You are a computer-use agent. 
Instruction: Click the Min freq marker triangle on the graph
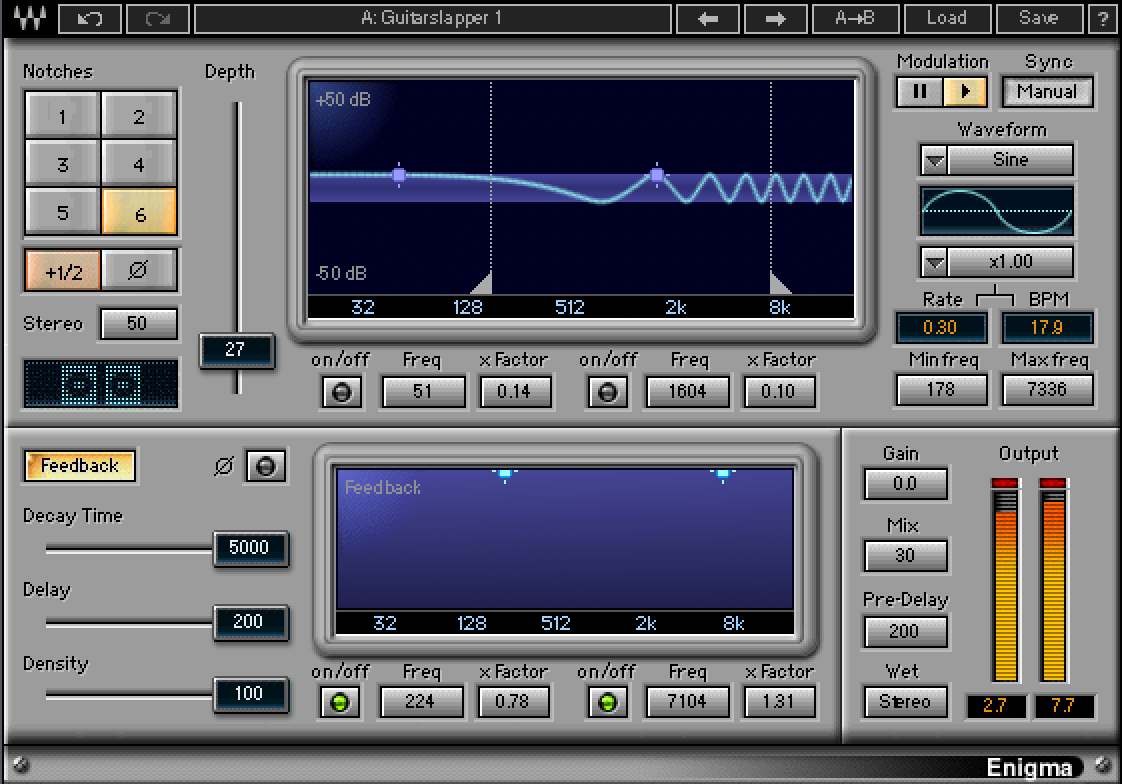tap(483, 283)
